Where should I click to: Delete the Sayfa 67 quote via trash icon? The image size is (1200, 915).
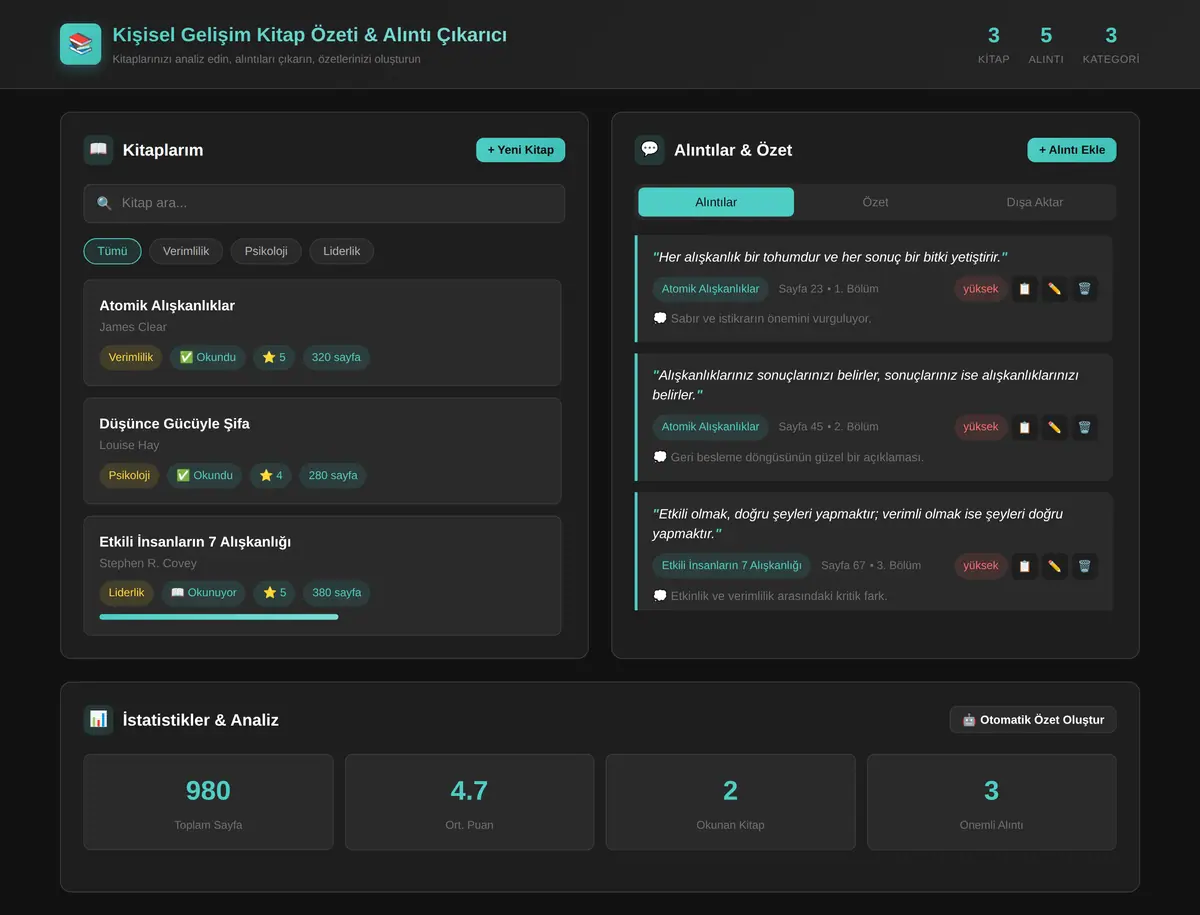tap(1084, 566)
